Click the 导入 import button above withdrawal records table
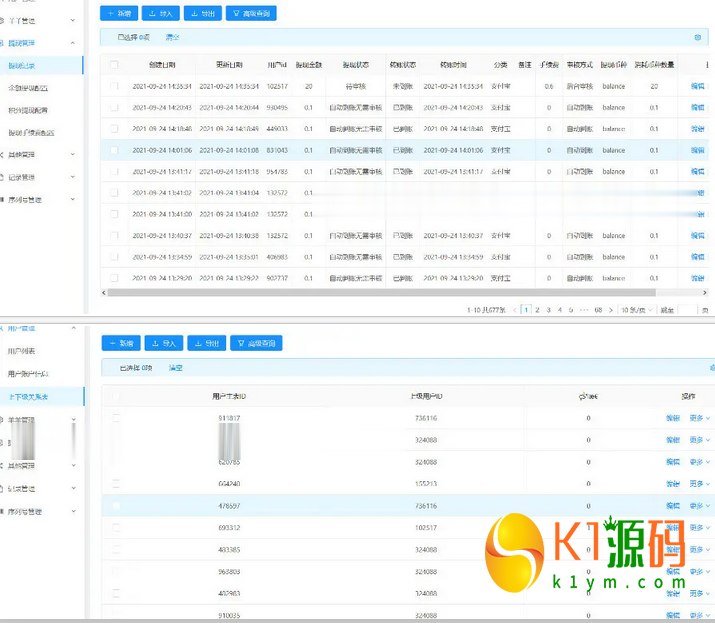715x623 pixels. [x=161, y=14]
